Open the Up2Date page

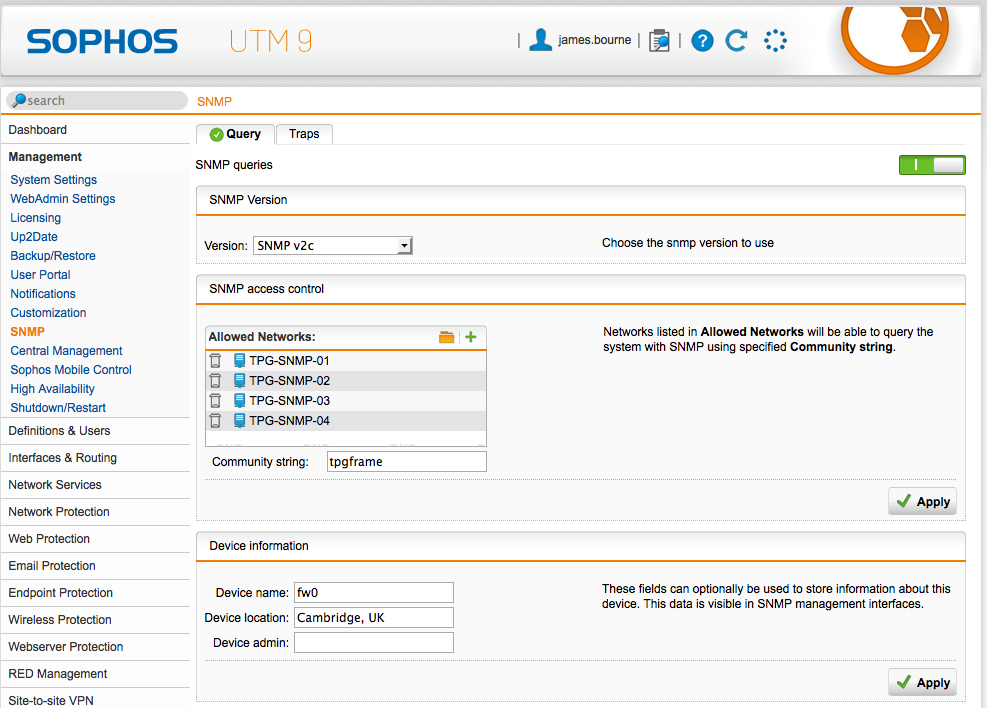coord(34,237)
